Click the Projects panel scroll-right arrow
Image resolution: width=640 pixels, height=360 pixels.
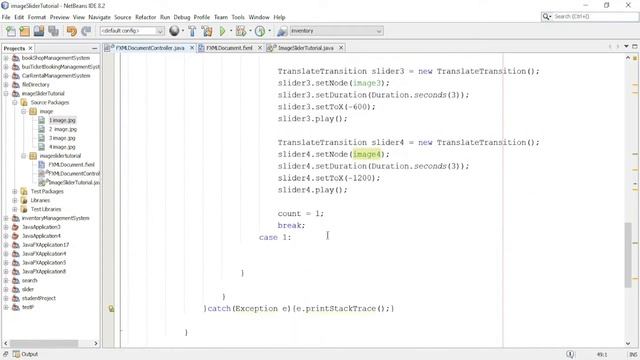coord(96,343)
